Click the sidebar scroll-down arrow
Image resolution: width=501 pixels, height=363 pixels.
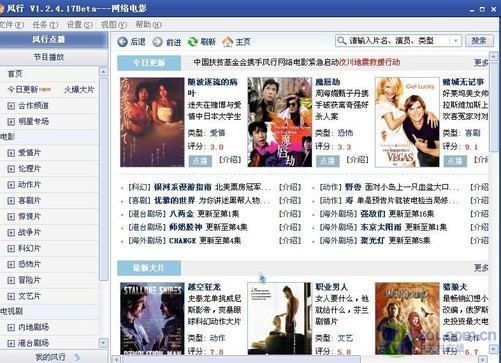point(103,343)
